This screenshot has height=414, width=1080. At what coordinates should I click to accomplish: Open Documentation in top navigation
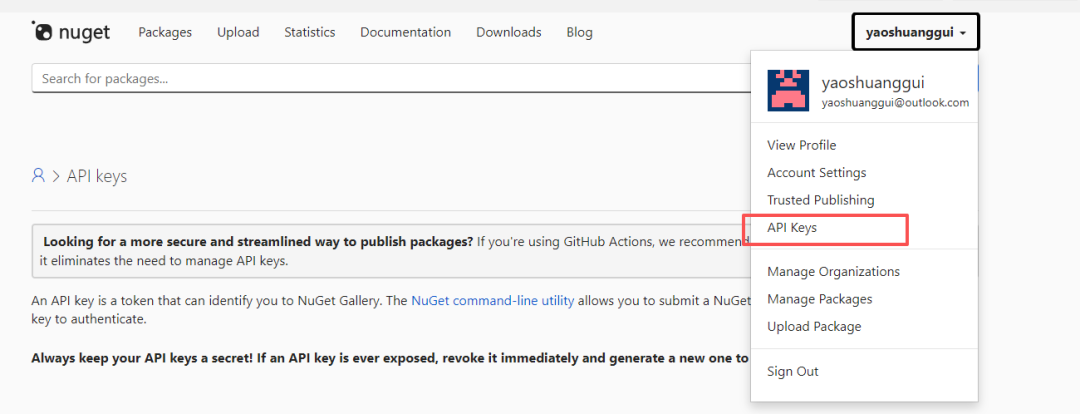point(406,32)
